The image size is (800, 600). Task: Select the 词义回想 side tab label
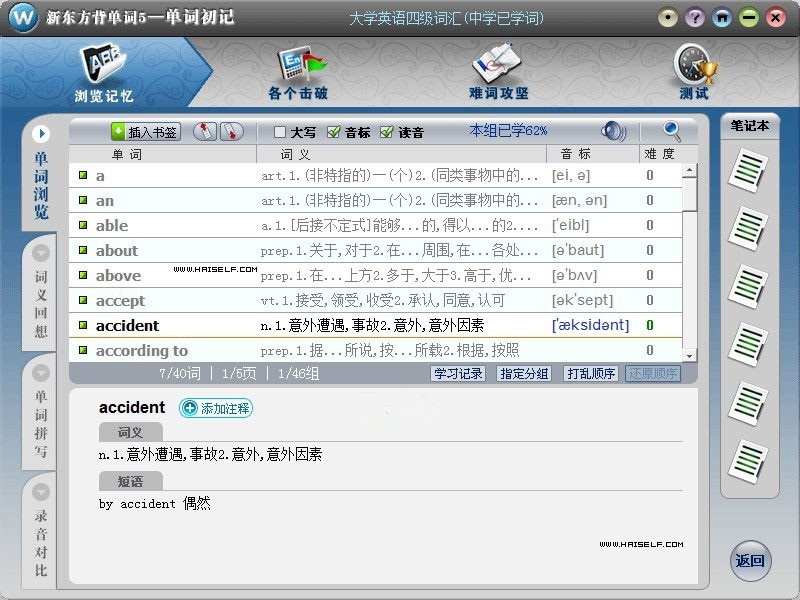(41, 305)
